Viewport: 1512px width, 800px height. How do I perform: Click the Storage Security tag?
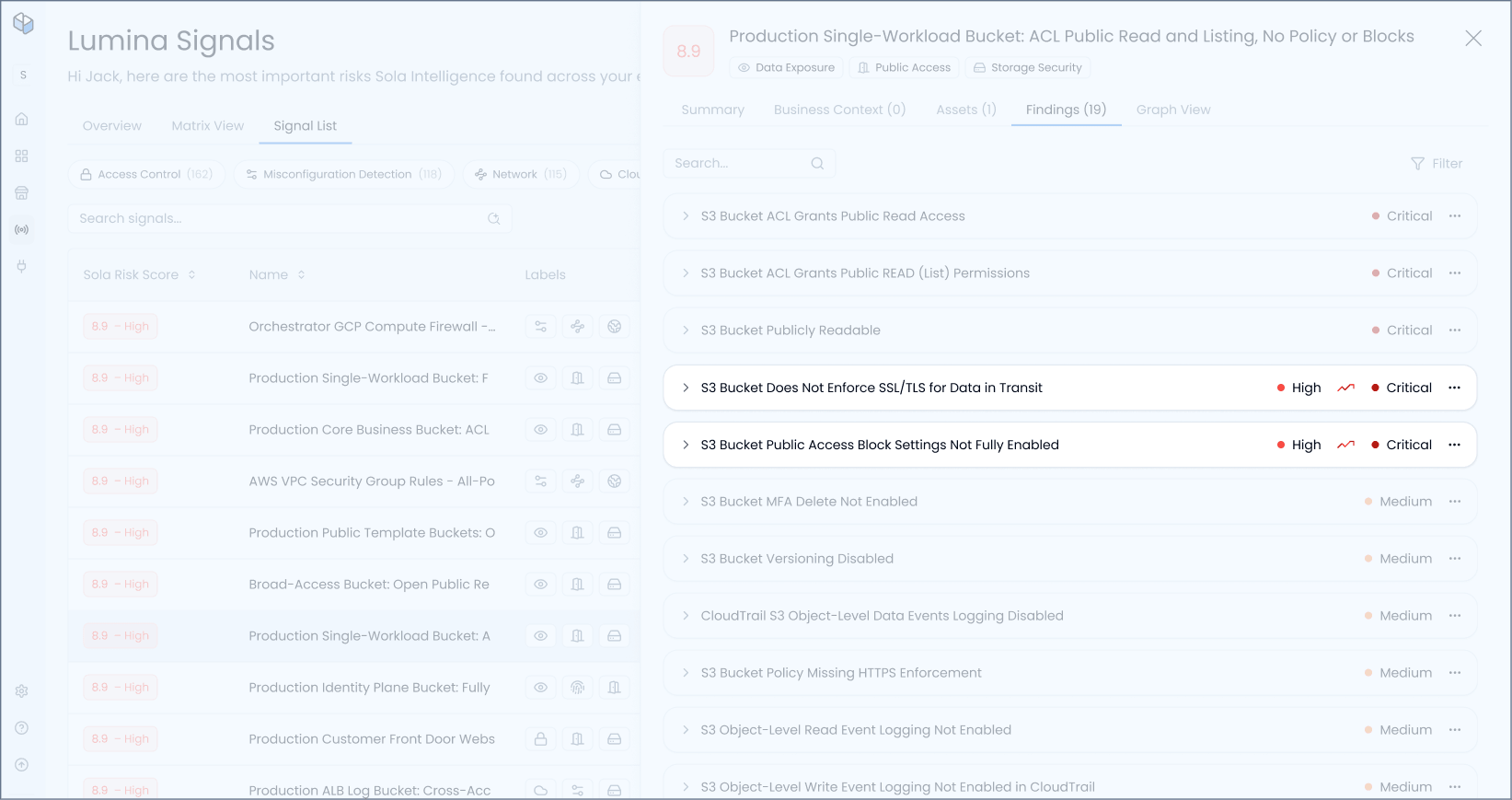pos(1028,67)
